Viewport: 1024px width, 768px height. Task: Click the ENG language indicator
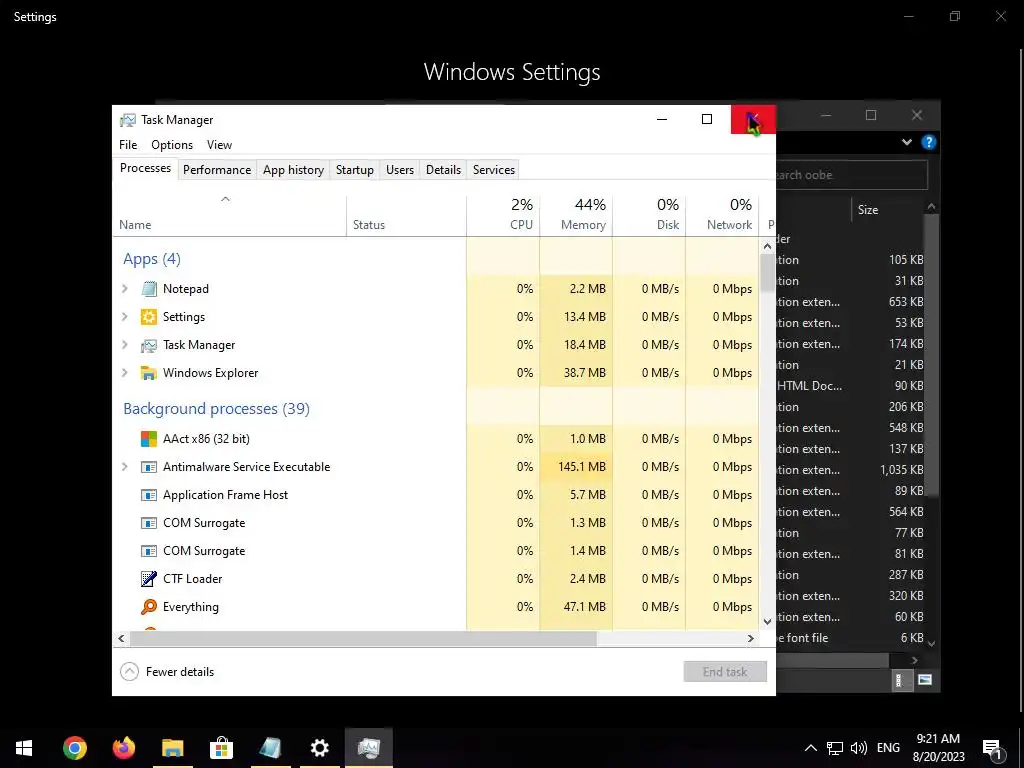pos(888,748)
